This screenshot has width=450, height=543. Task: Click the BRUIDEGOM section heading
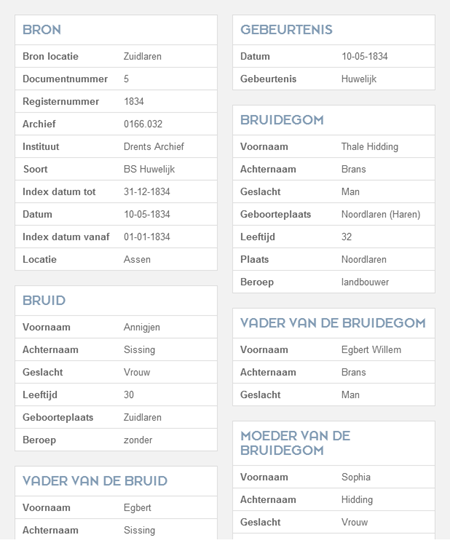click(282, 120)
